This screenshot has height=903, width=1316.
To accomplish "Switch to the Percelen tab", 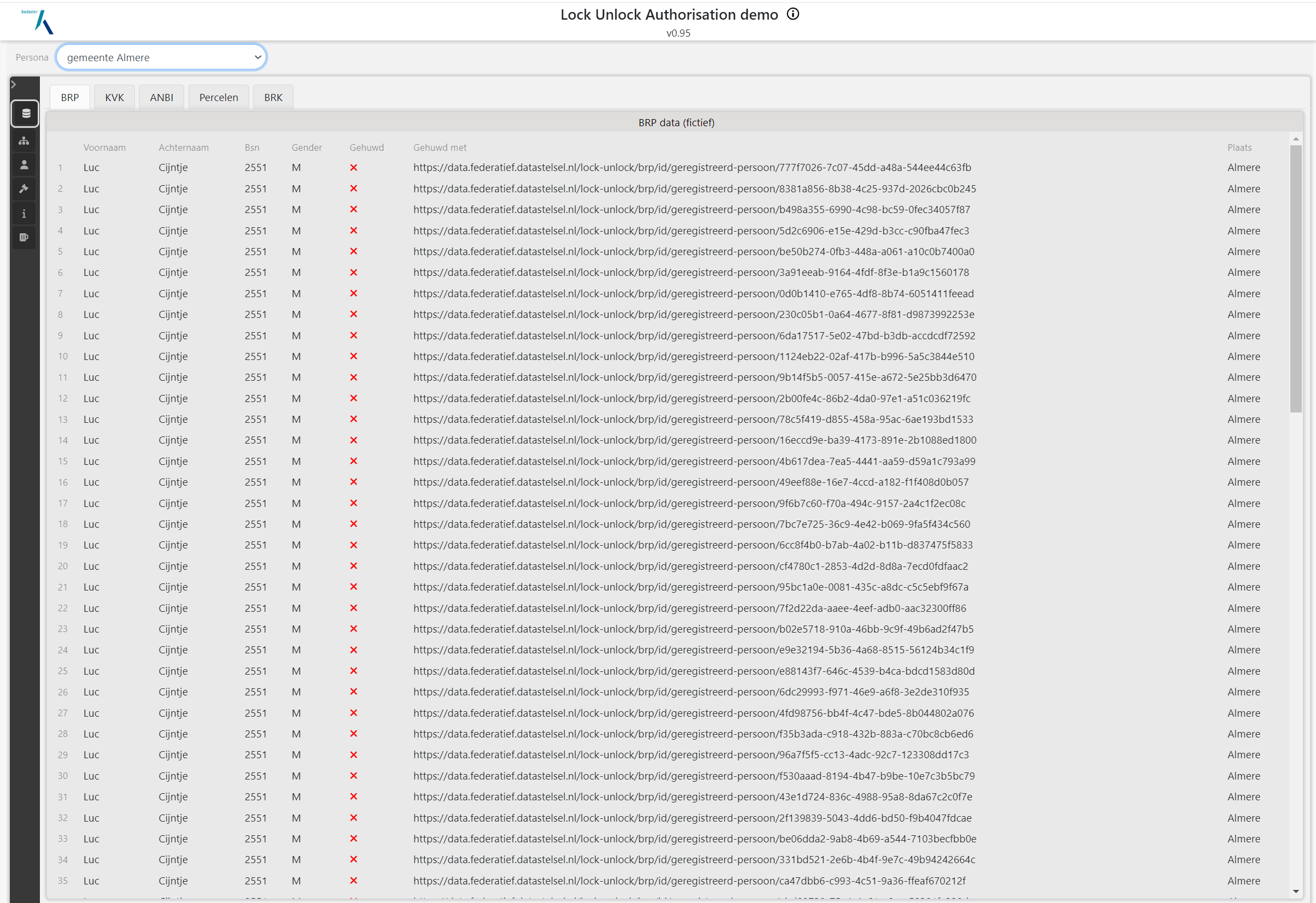I will (219, 97).
